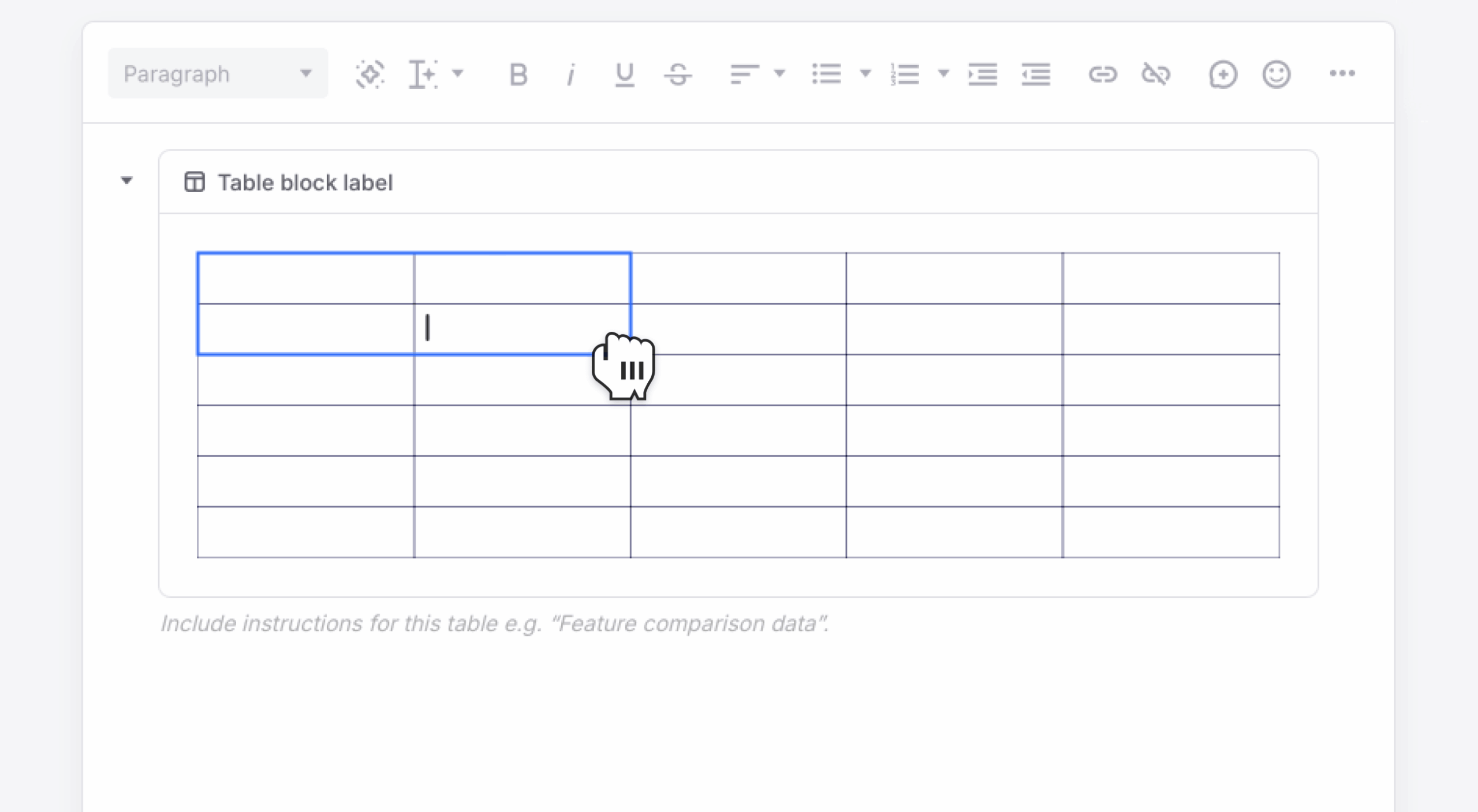Image resolution: width=1478 pixels, height=812 pixels.
Task: Apply strikethrough to text
Action: point(677,74)
